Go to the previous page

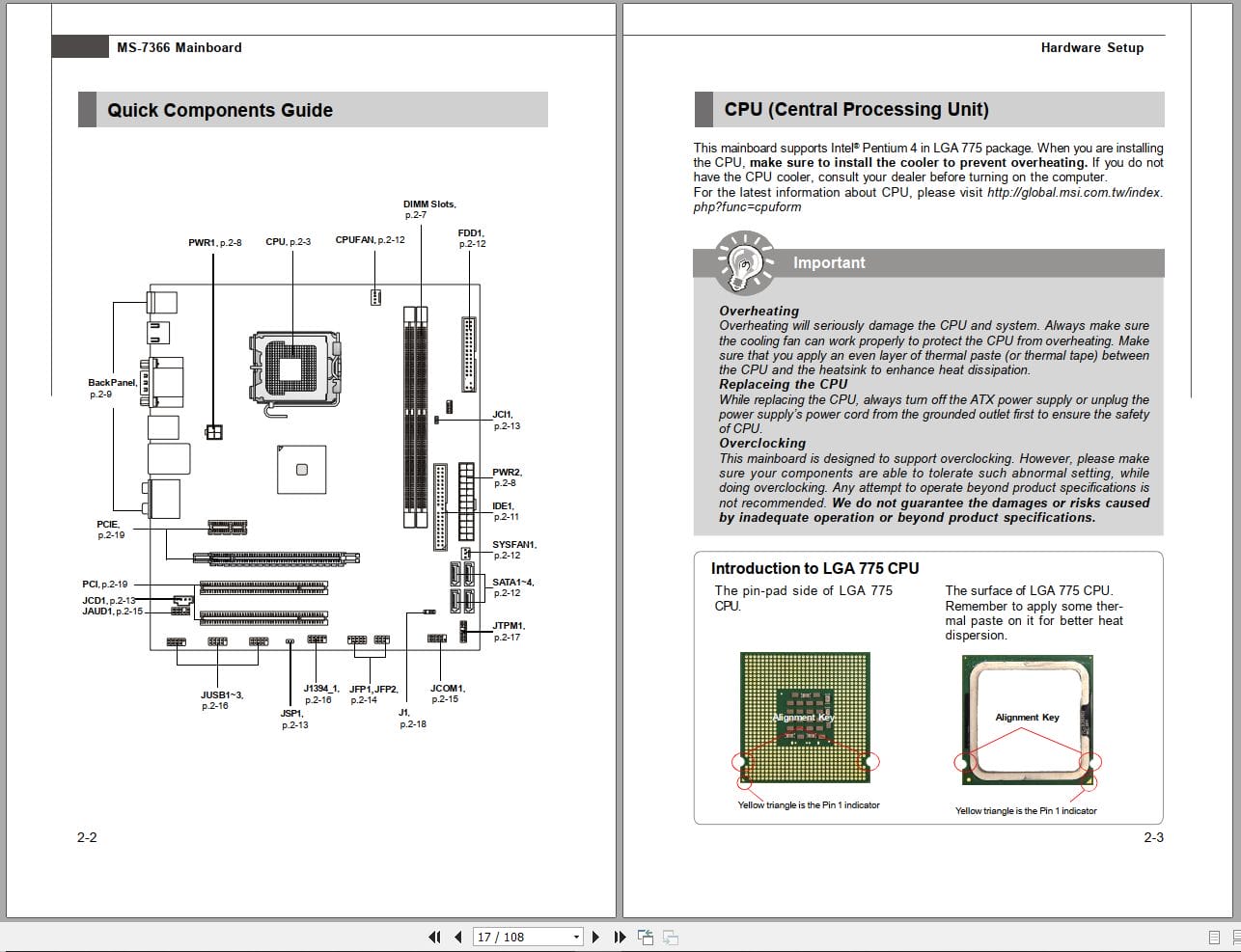pyautogui.click(x=457, y=937)
